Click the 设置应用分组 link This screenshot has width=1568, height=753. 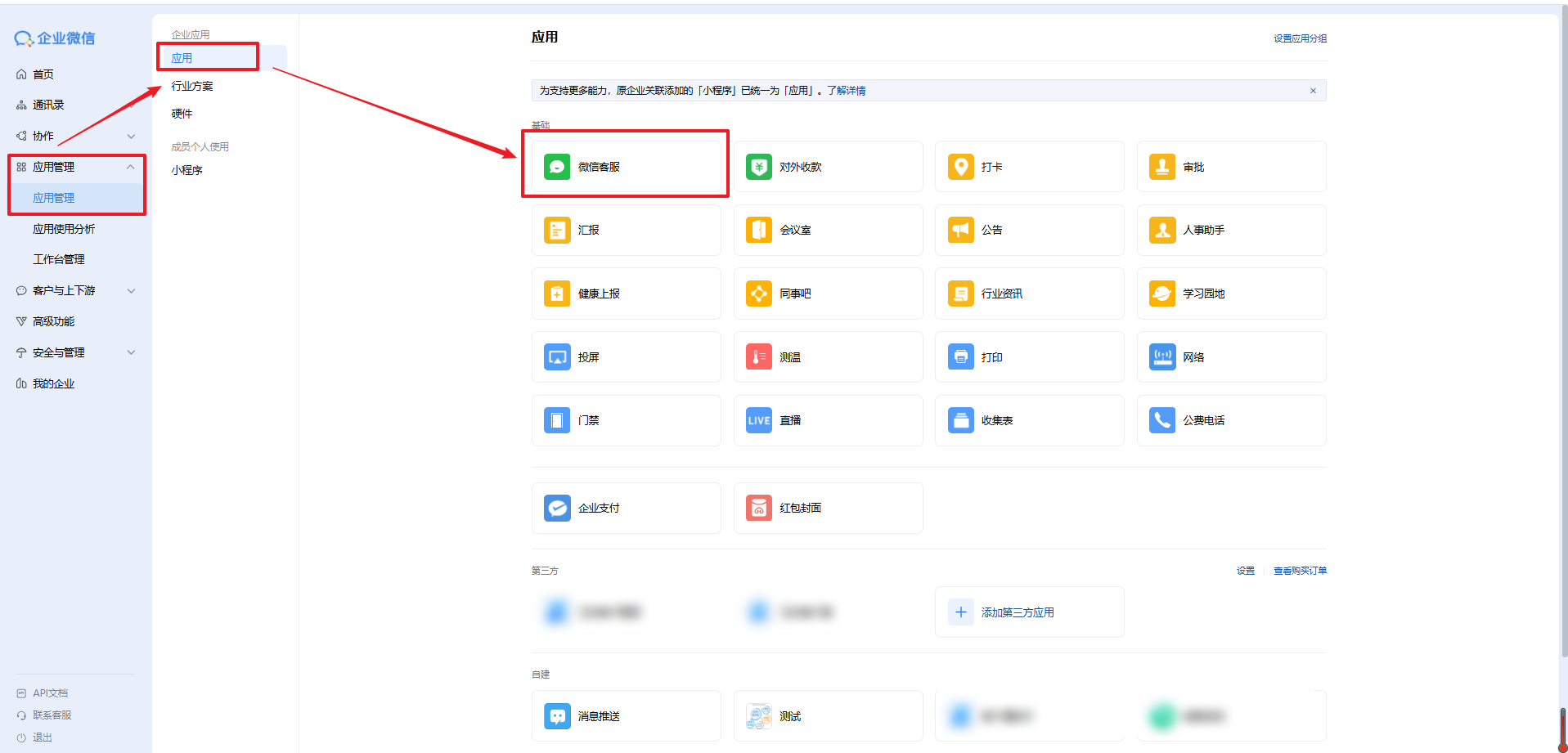tap(1299, 38)
